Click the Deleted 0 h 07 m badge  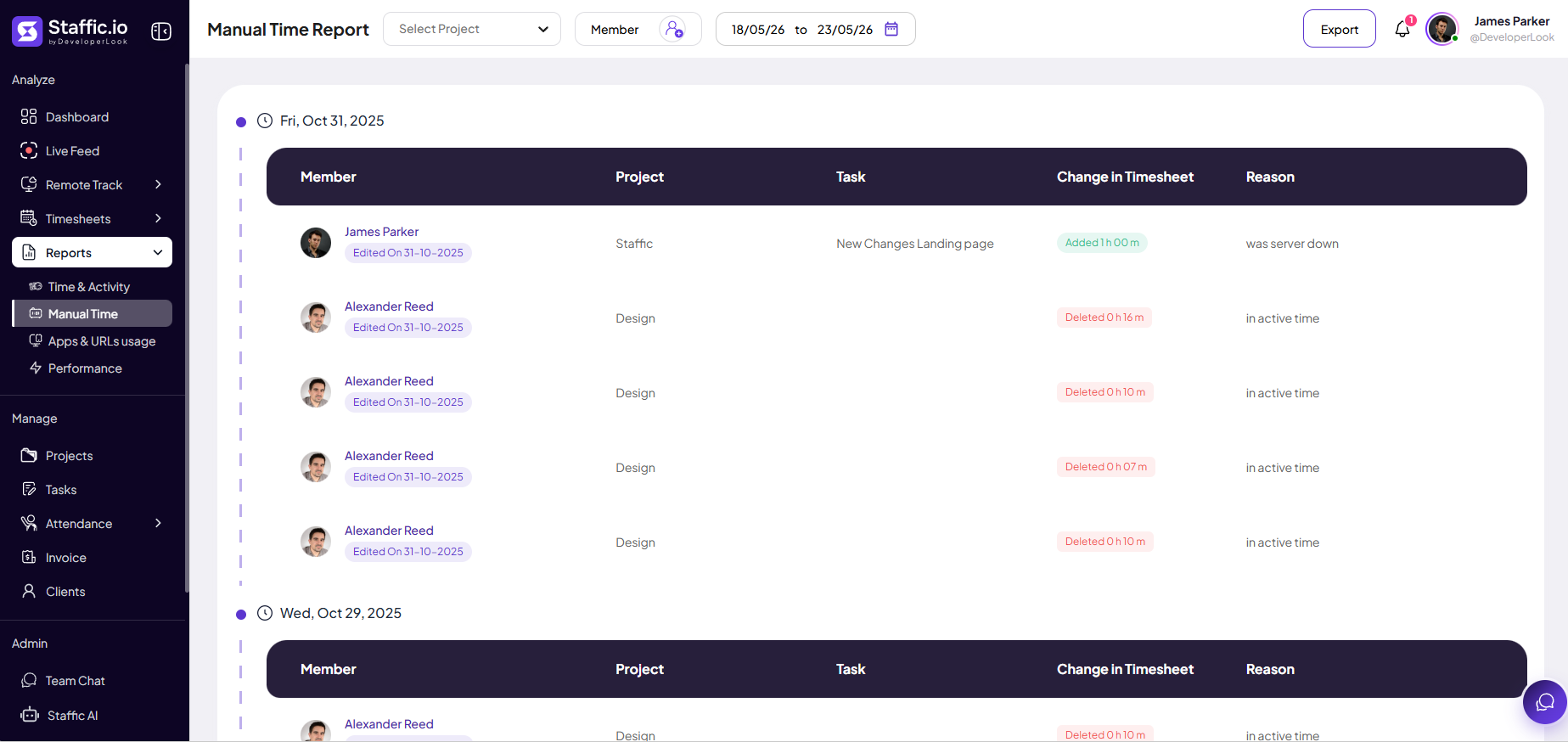coord(1106,466)
